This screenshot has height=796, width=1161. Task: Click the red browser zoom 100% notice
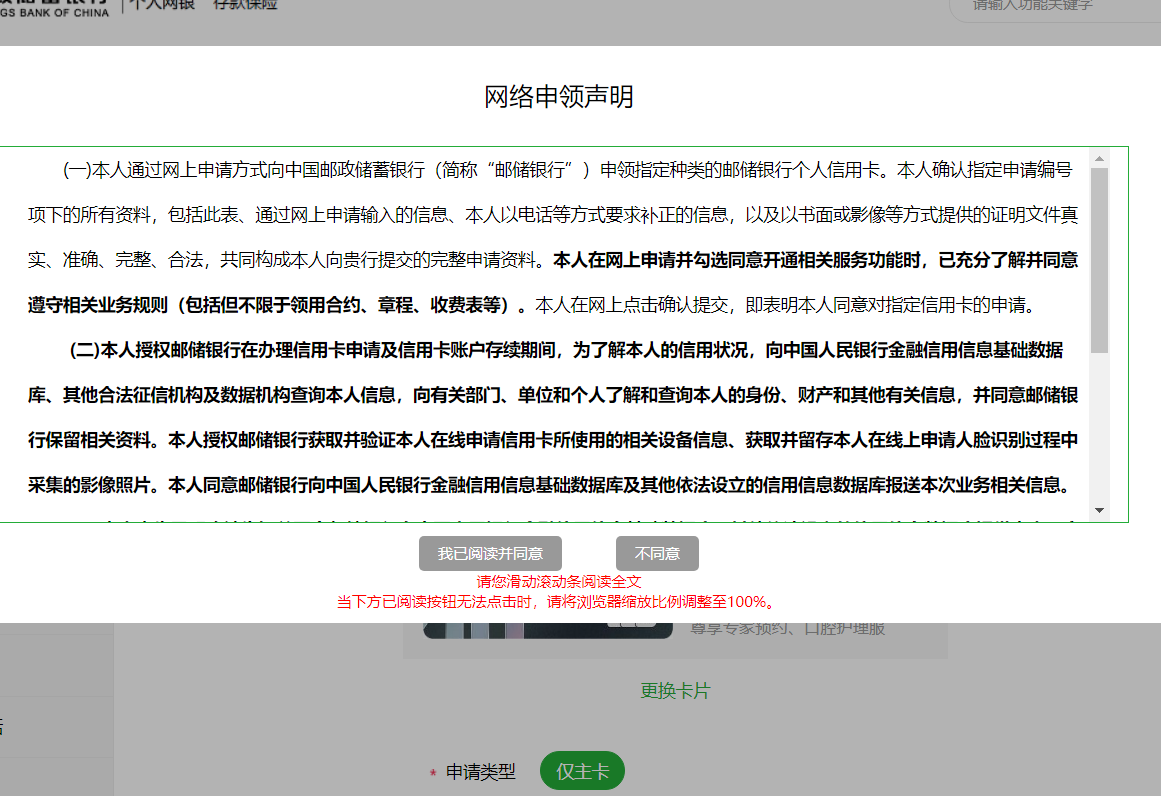pyautogui.click(x=556, y=602)
